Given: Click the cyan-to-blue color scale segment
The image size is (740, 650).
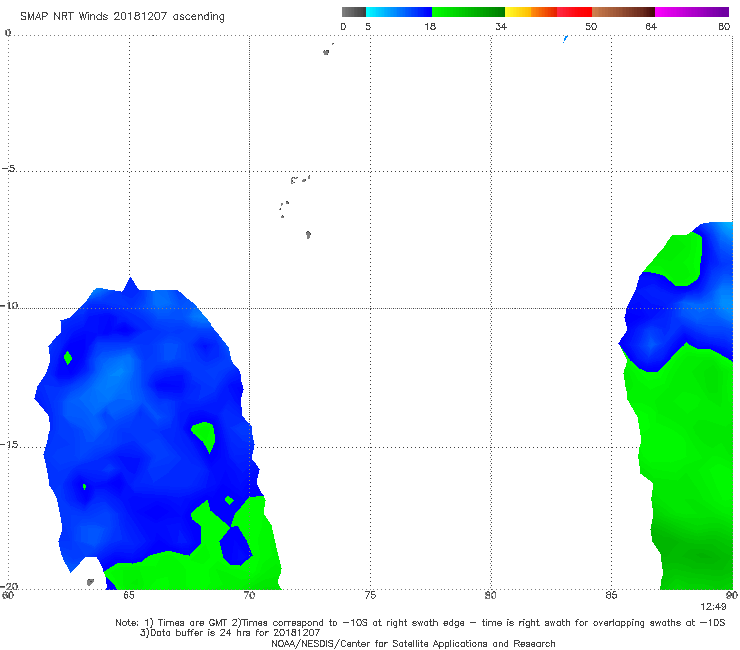Looking at the screenshot, I should click(399, 12).
